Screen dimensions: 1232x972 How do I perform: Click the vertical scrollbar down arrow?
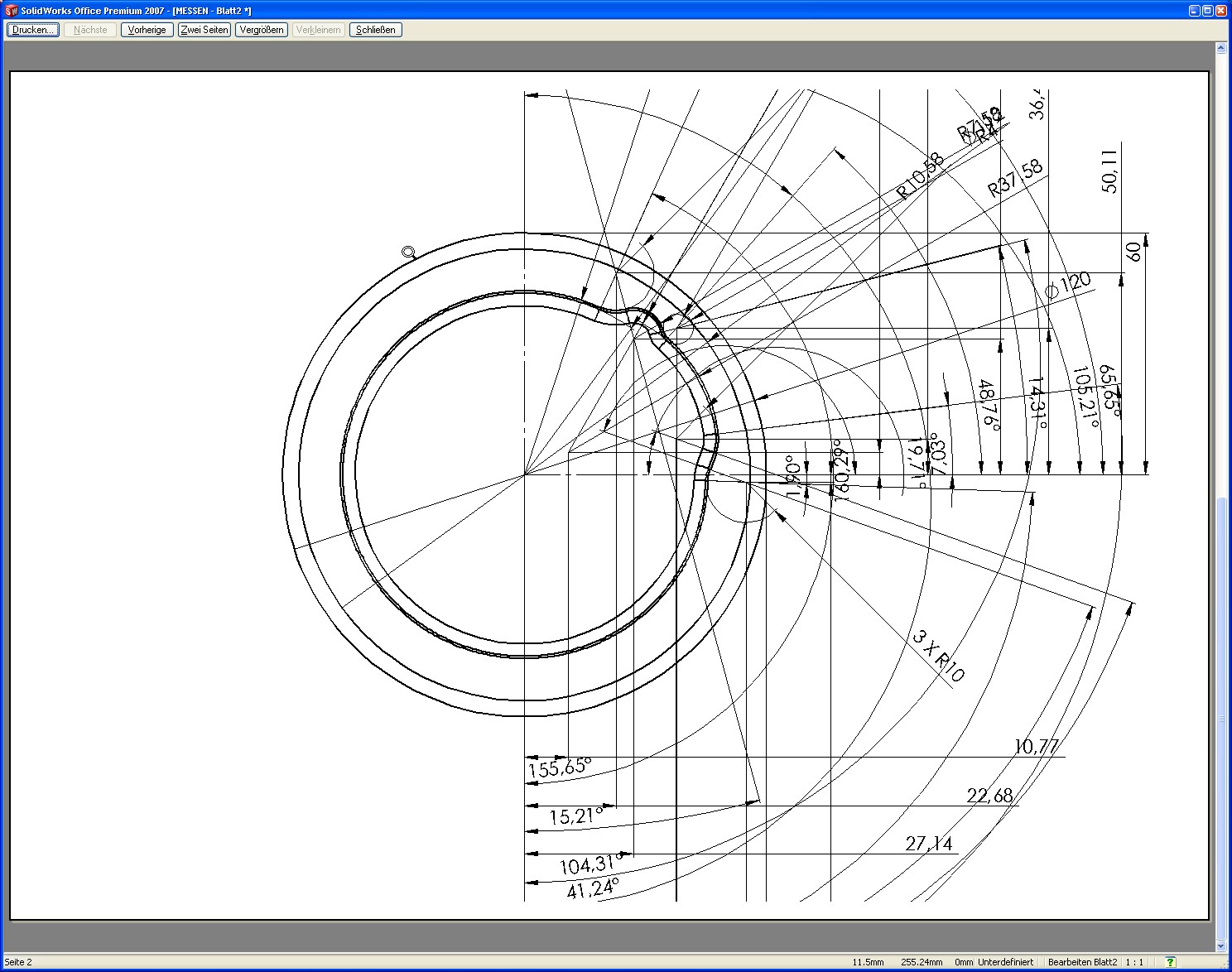point(1220,946)
